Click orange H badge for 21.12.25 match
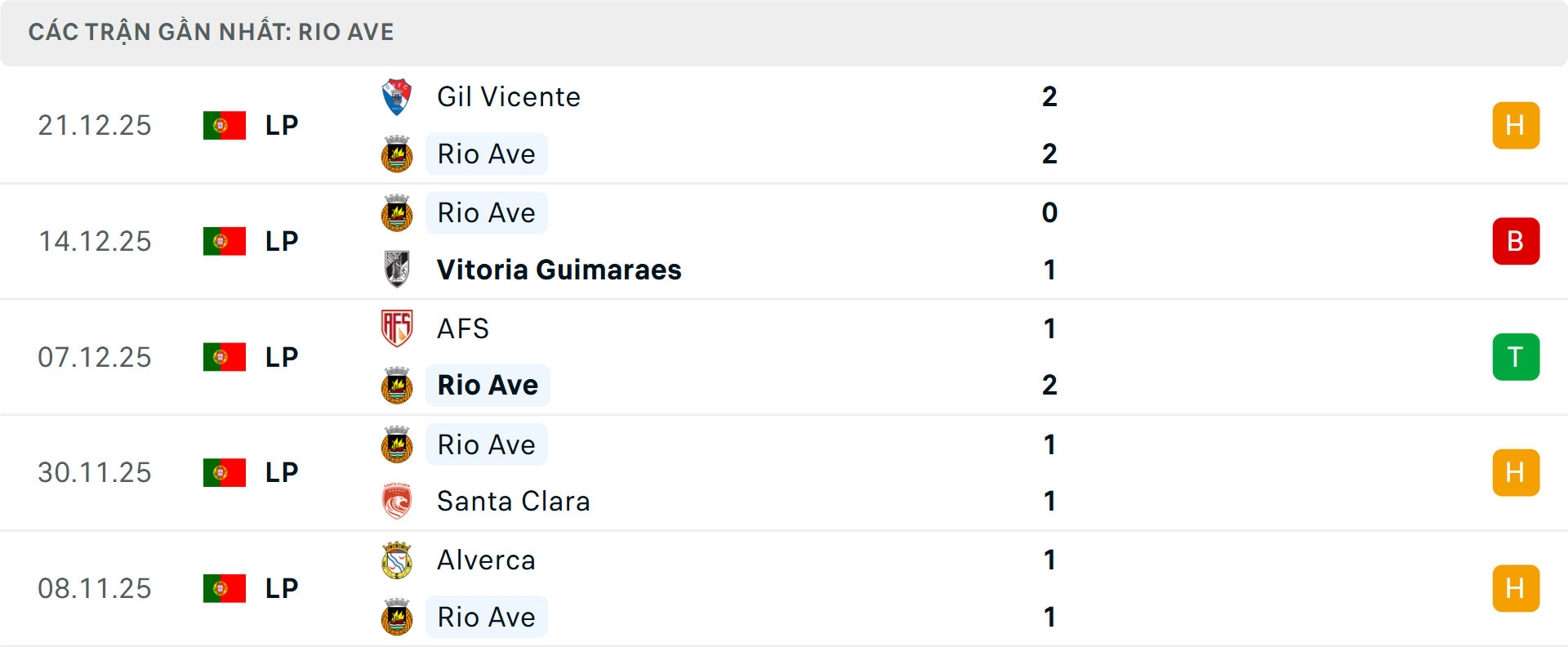The image size is (1568, 647). tap(1516, 125)
